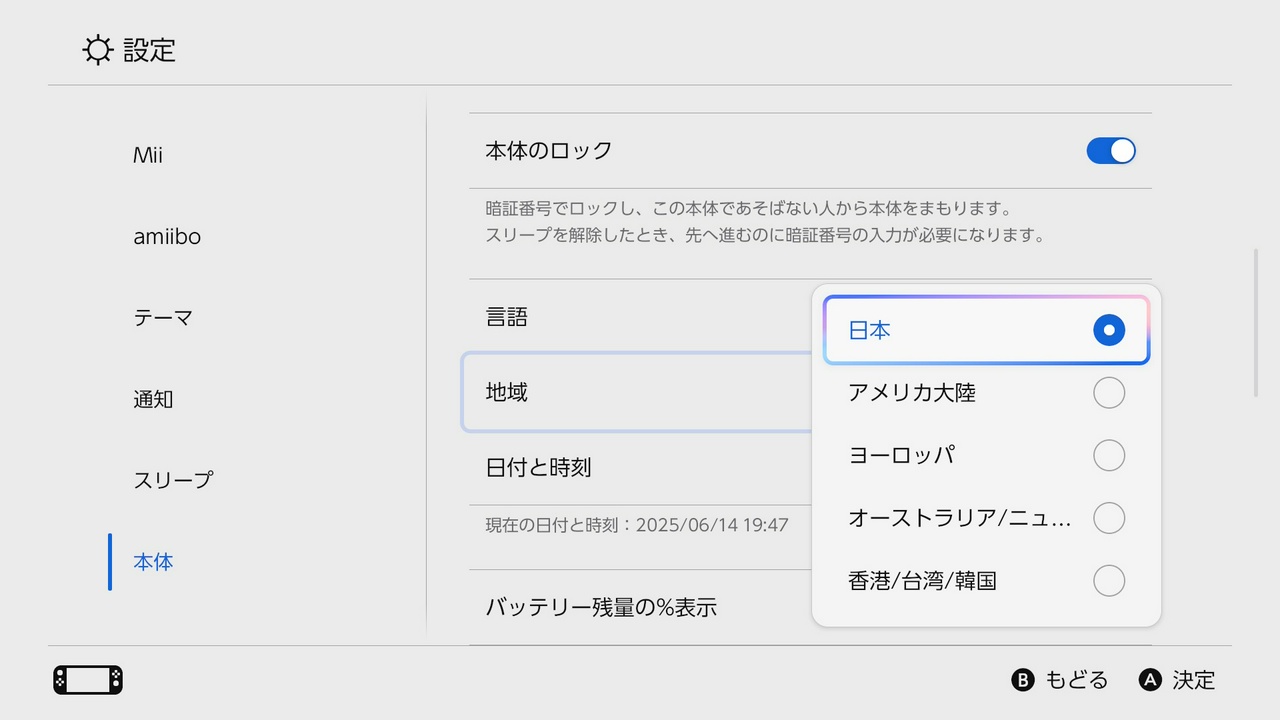Switch to the Mii settings section
This screenshot has width=1280, height=720.
(x=148, y=155)
